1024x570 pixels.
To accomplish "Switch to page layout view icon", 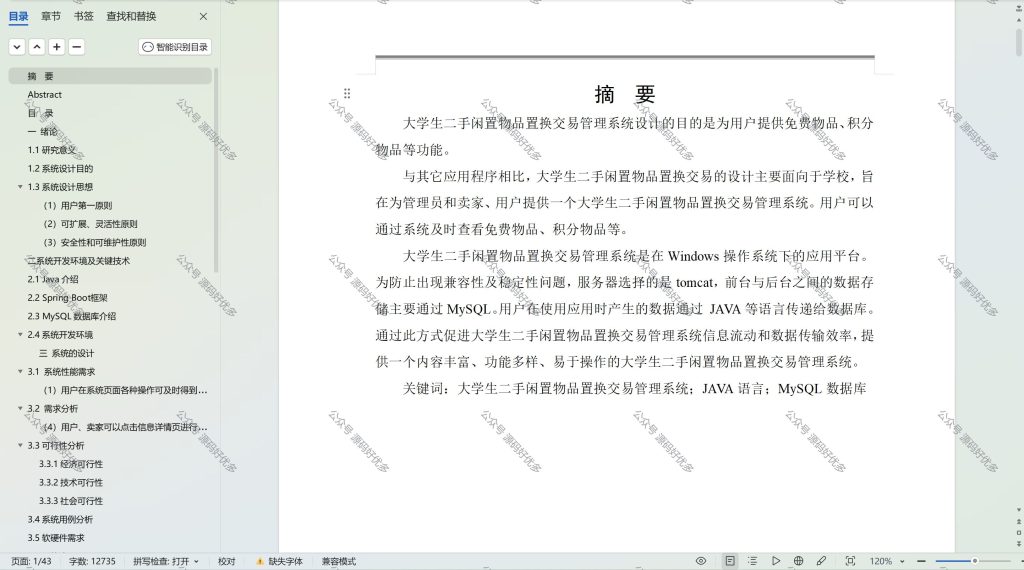I will (x=729, y=561).
